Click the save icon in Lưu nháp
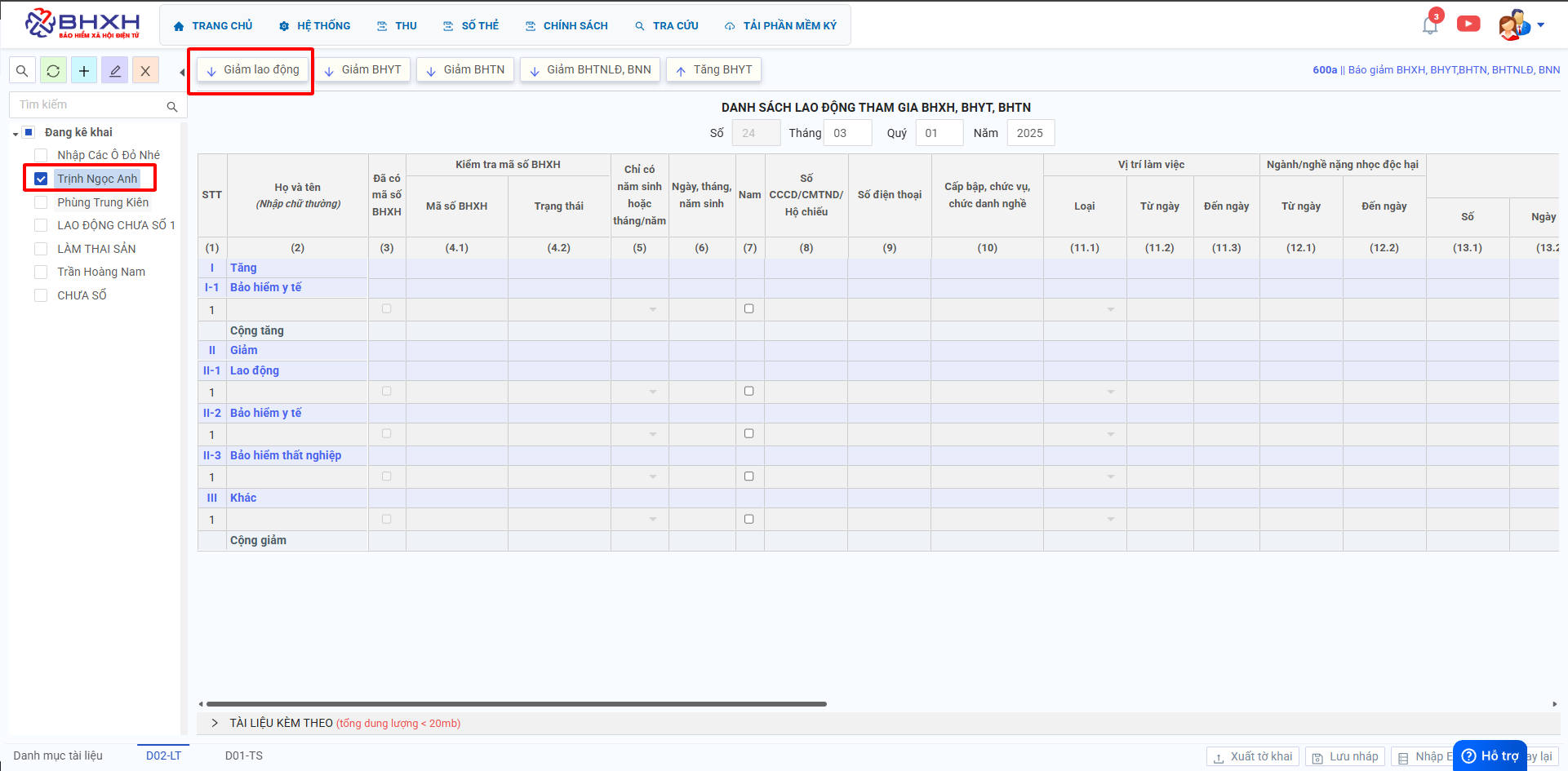Image resolution: width=1568 pixels, height=771 pixels. pyautogui.click(x=1317, y=758)
